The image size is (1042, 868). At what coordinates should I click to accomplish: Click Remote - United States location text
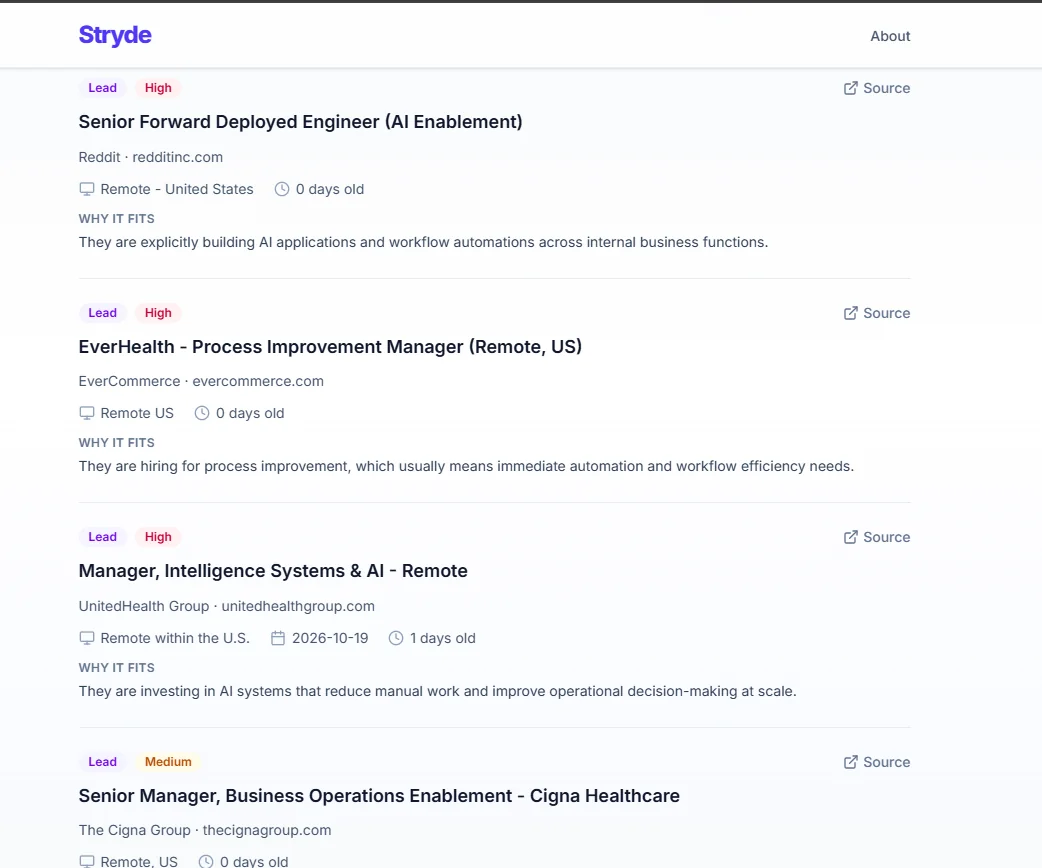coord(177,189)
